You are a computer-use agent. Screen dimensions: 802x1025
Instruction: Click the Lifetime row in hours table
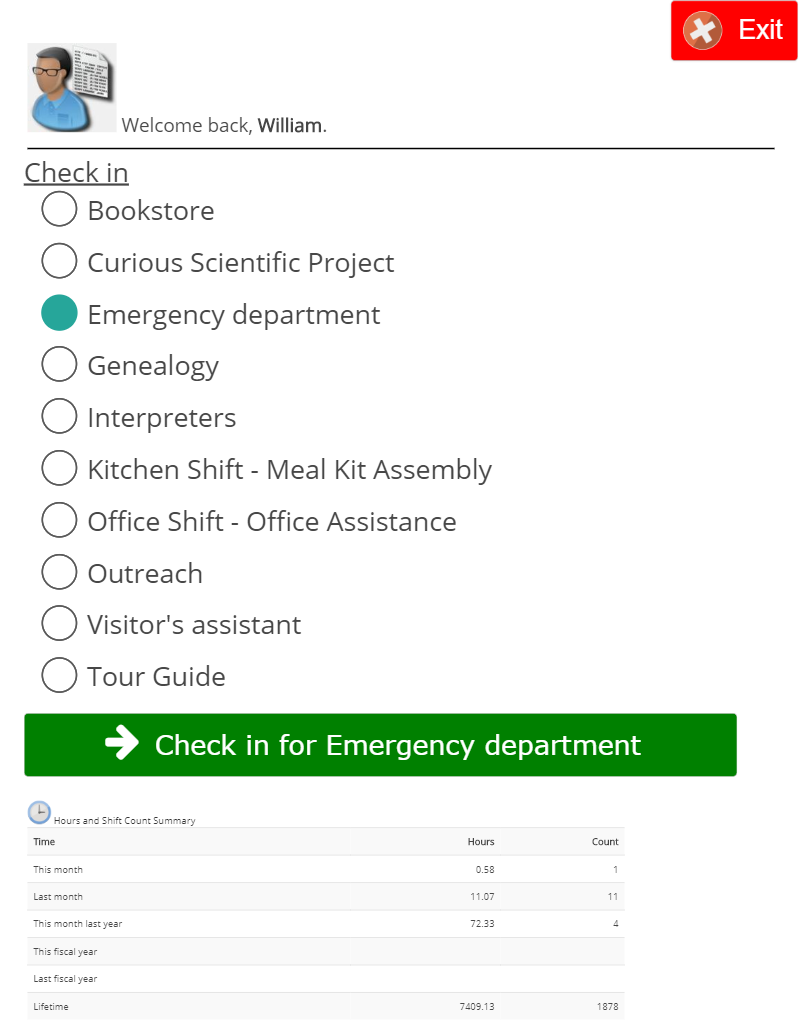click(x=325, y=1007)
